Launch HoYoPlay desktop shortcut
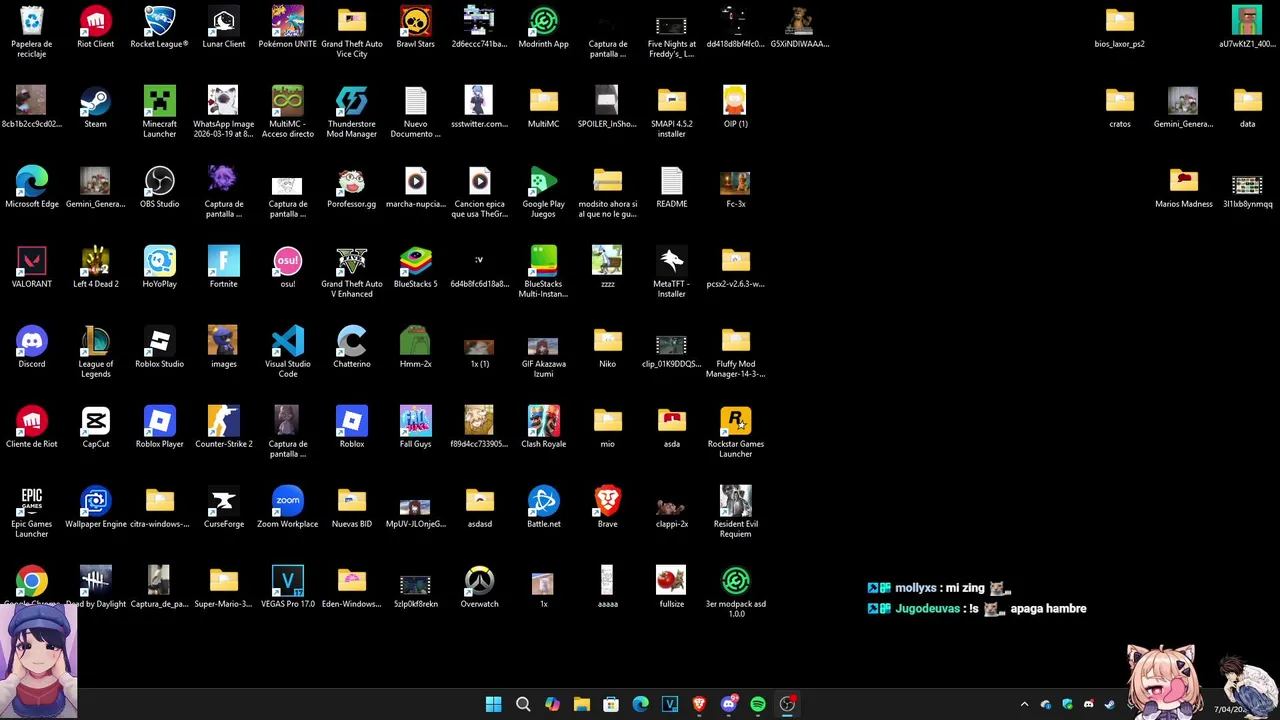The width and height of the screenshot is (1280, 720). pyautogui.click(x=159, y=267)
